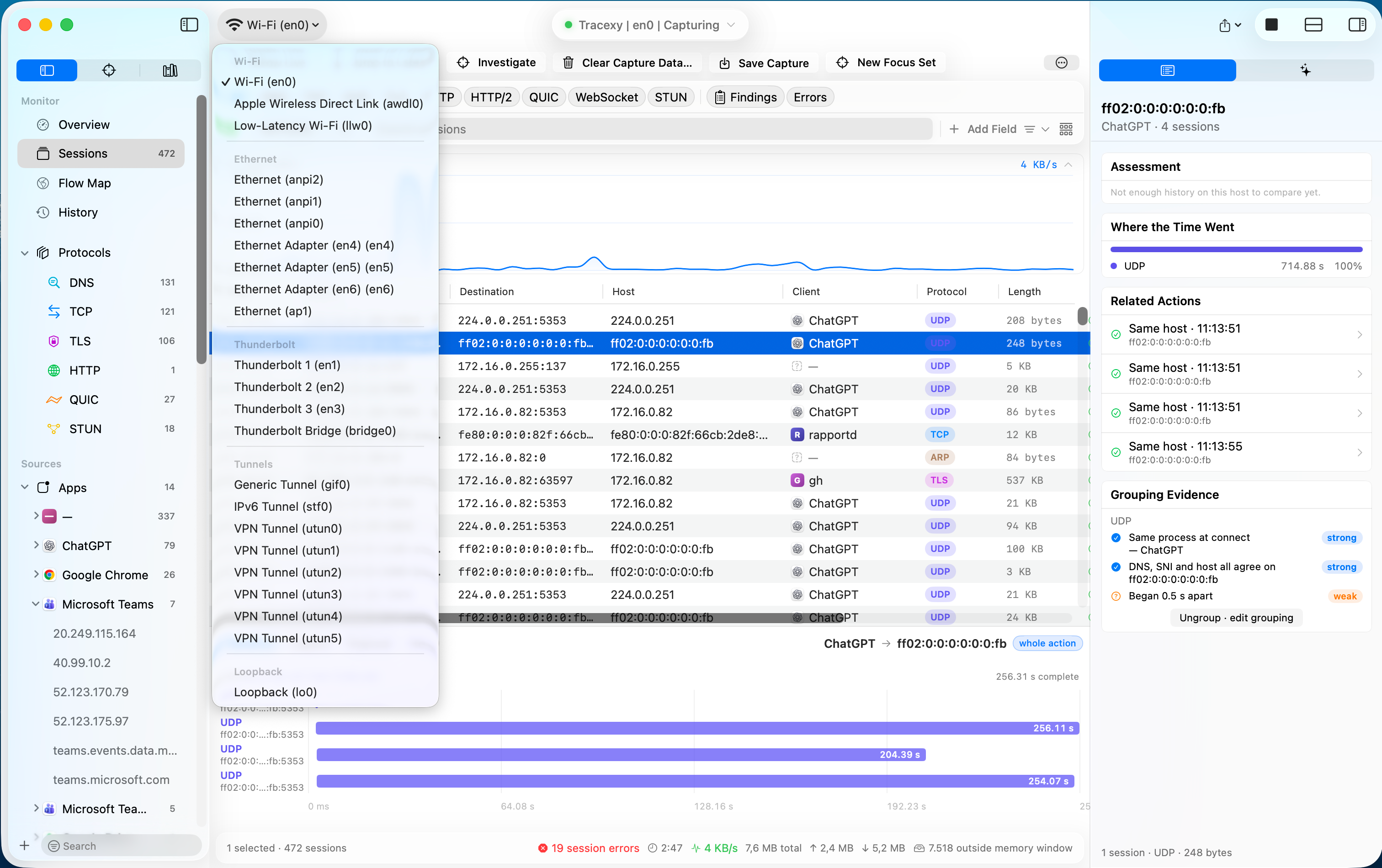
Task: Toggle the right inspector panel icon
Action: pyautogui.click(x=1357, y=25)
